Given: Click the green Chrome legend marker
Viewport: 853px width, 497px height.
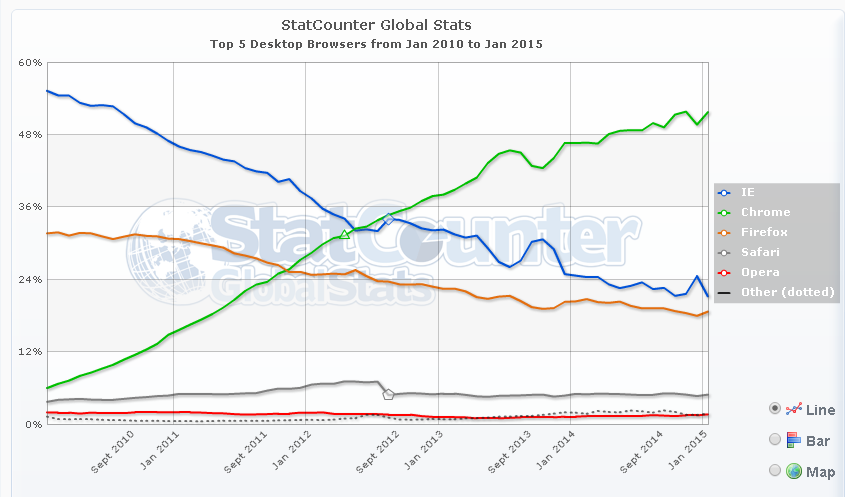Looking at the screenshot, I should (x=723, y=212).
